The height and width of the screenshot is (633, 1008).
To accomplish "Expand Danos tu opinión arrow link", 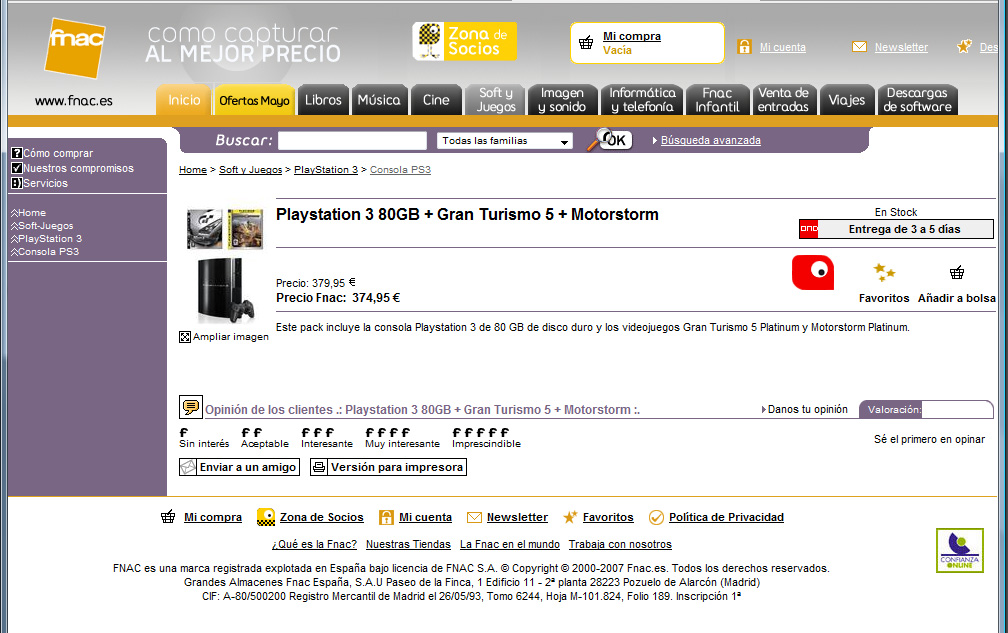I will 804,409.
